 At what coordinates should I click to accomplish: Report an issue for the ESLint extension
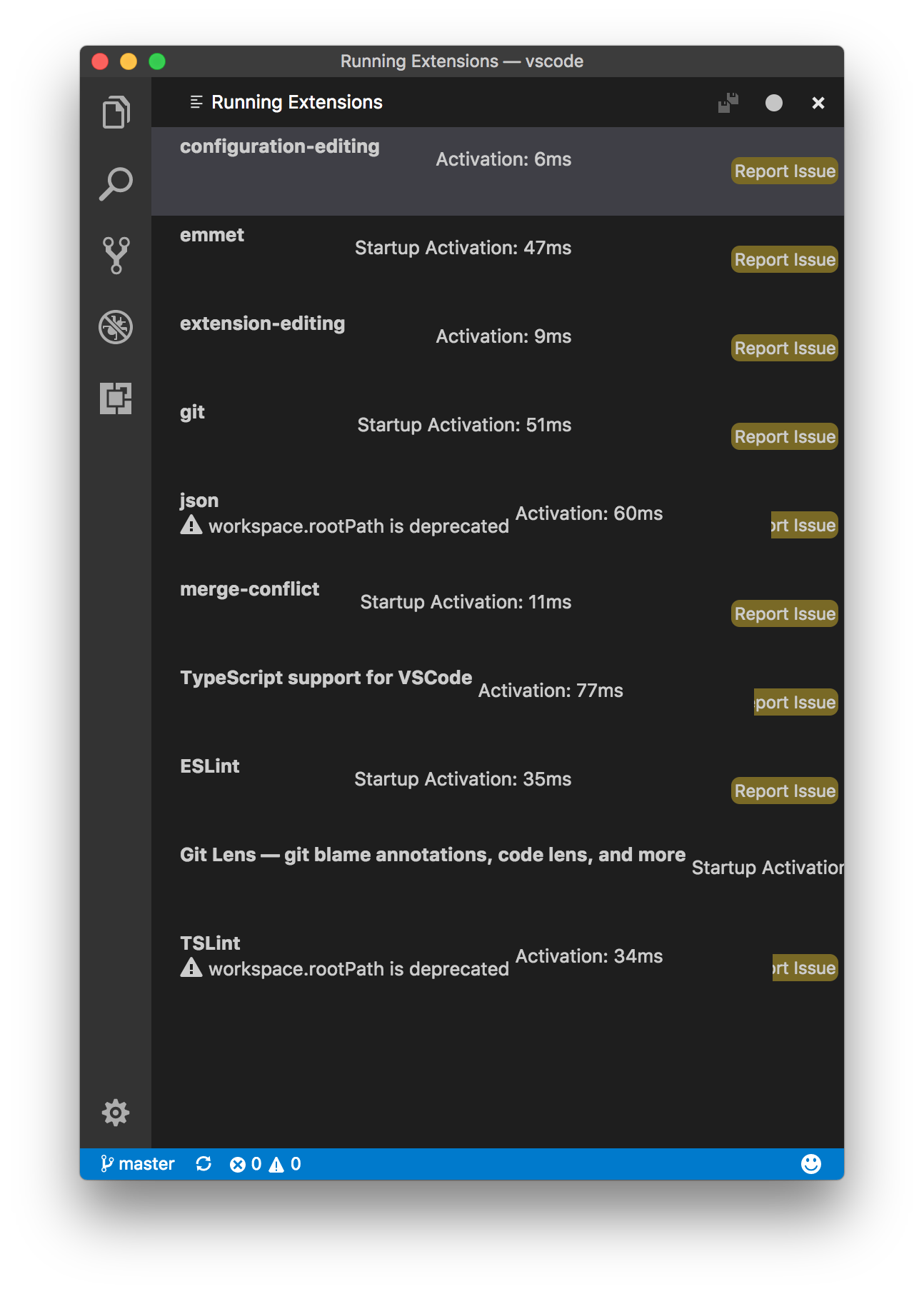(783, 790)
